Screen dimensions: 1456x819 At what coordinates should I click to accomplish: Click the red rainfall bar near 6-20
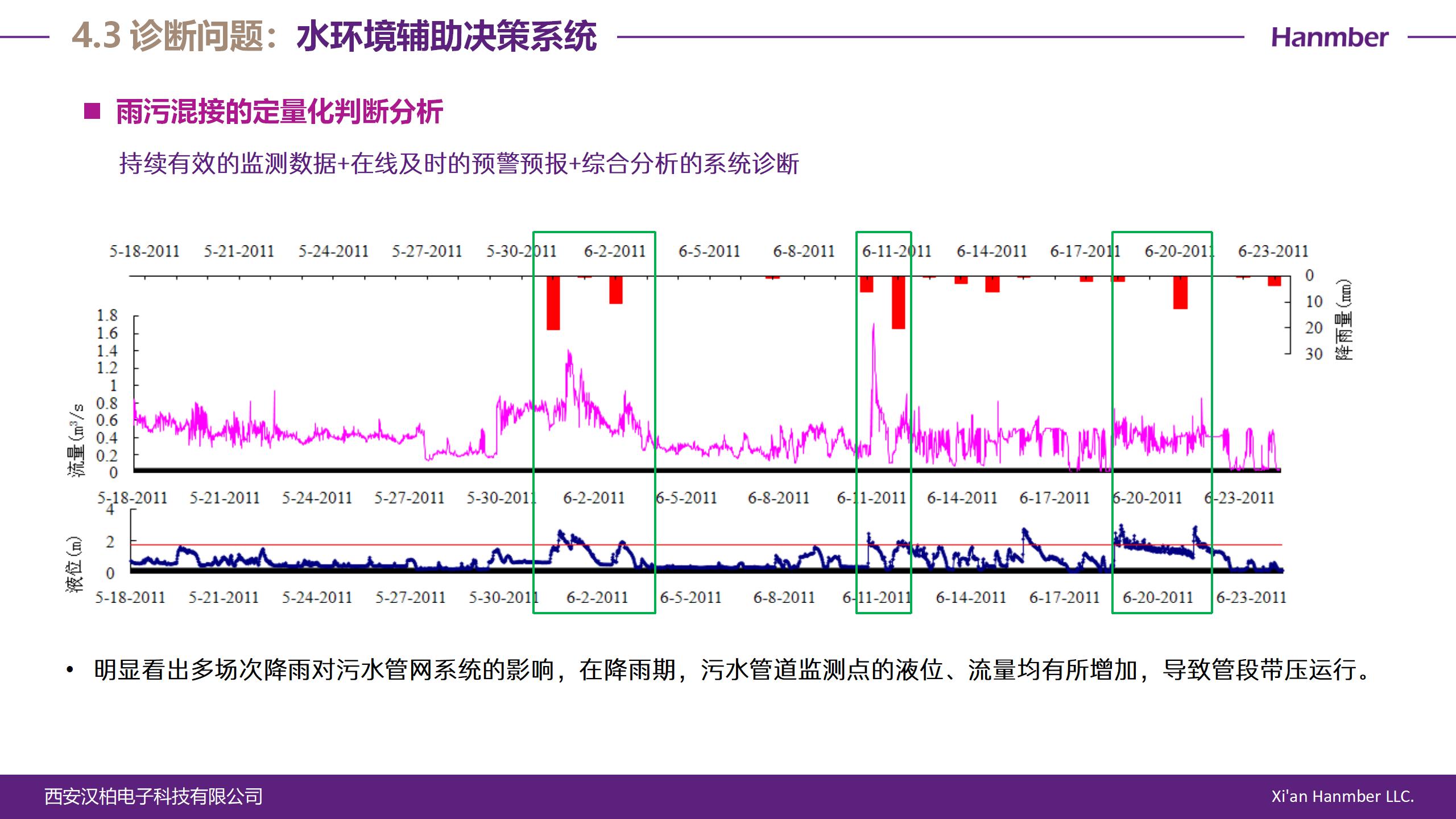coord(1180,293)
